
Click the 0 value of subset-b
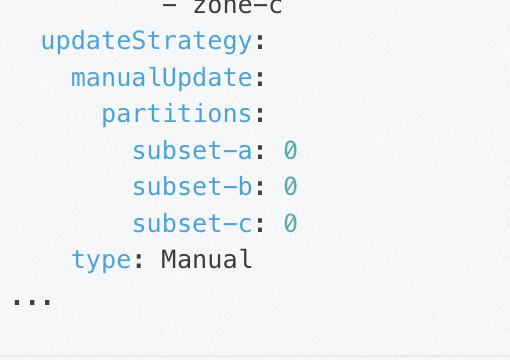290,186
